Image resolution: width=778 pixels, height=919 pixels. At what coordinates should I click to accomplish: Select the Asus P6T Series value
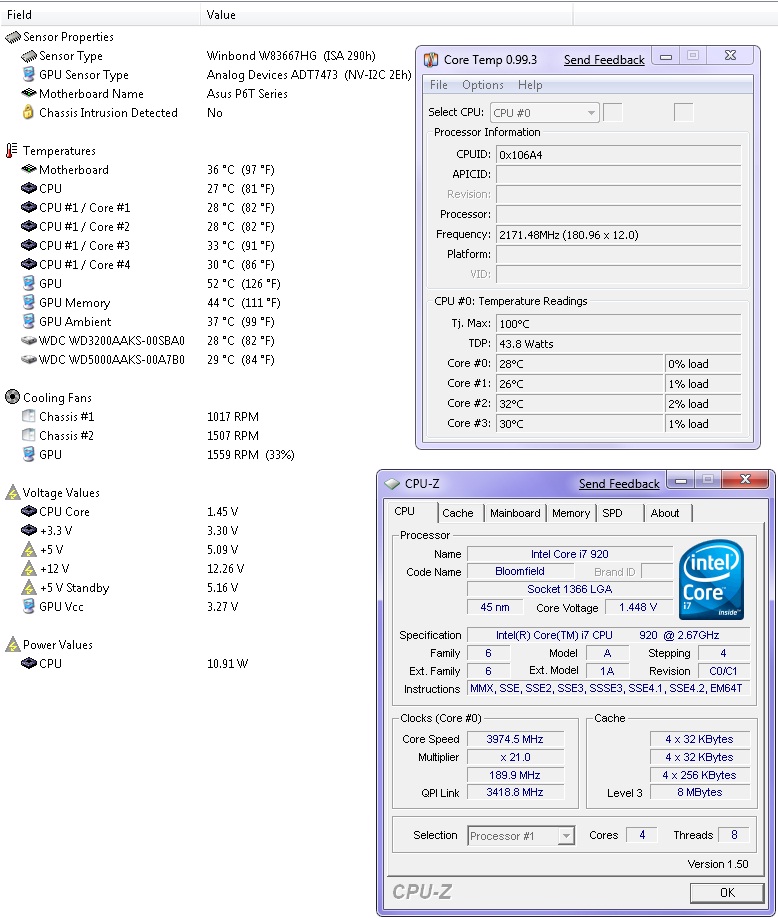coord(247,94)
